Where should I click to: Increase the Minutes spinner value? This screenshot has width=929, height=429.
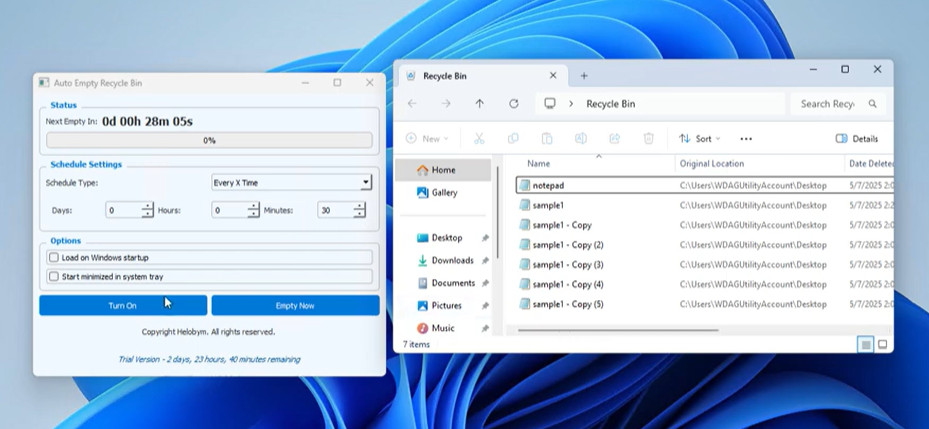(359, 206)
